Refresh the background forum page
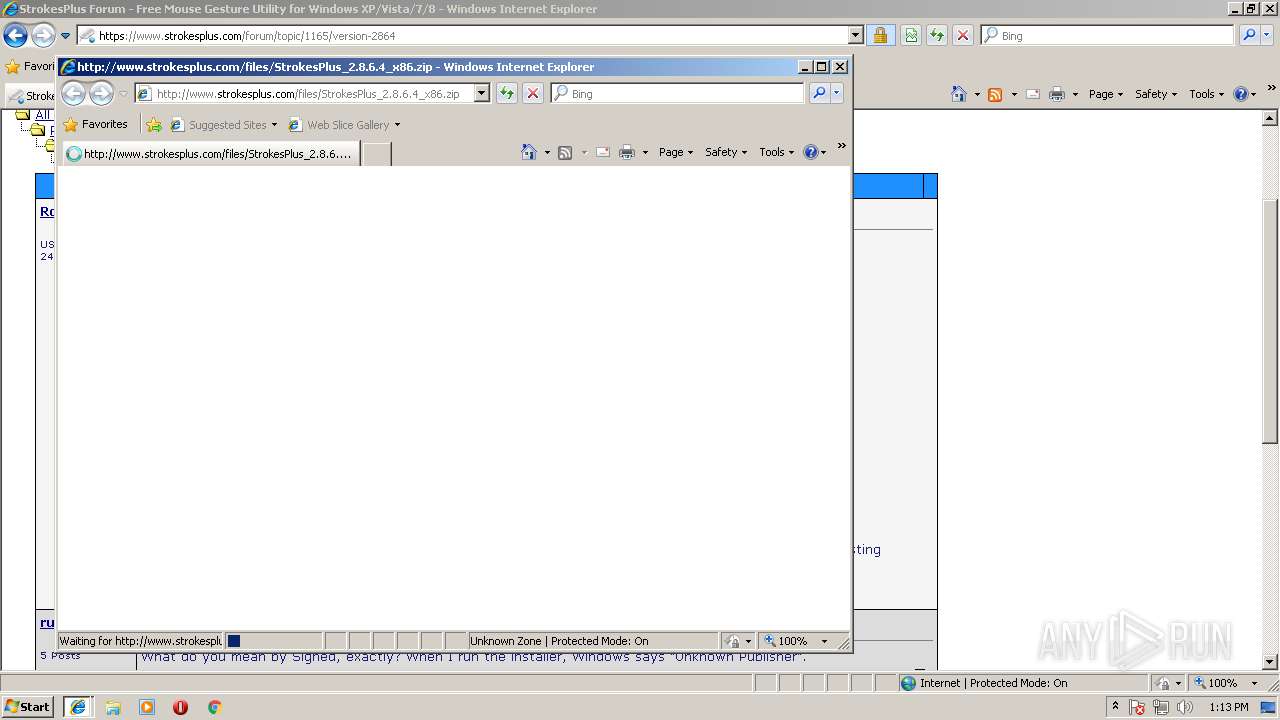Screen dimensions: 1280x720 937,36
